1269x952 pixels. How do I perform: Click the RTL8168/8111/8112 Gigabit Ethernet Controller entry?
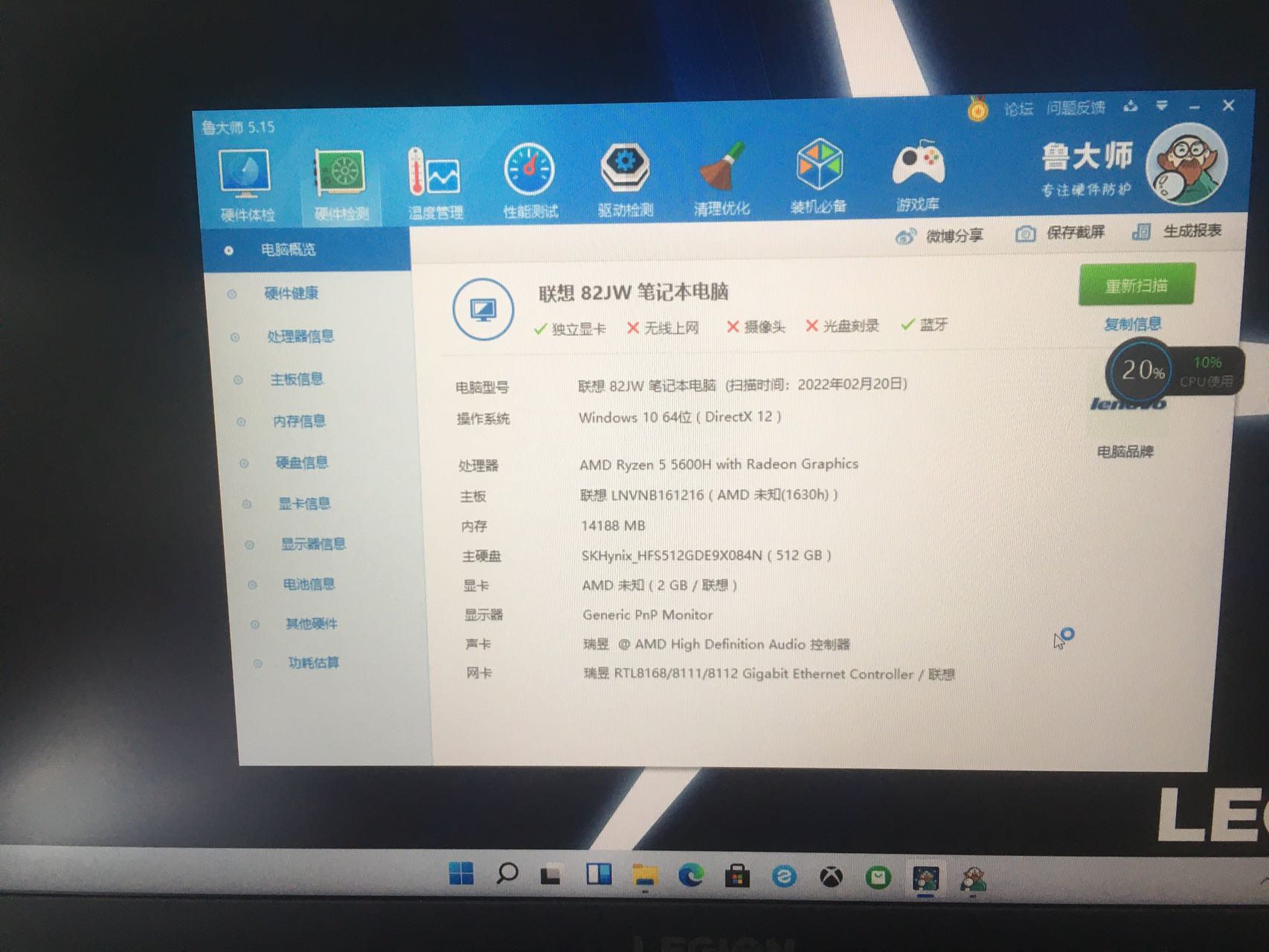pos(769,674)
